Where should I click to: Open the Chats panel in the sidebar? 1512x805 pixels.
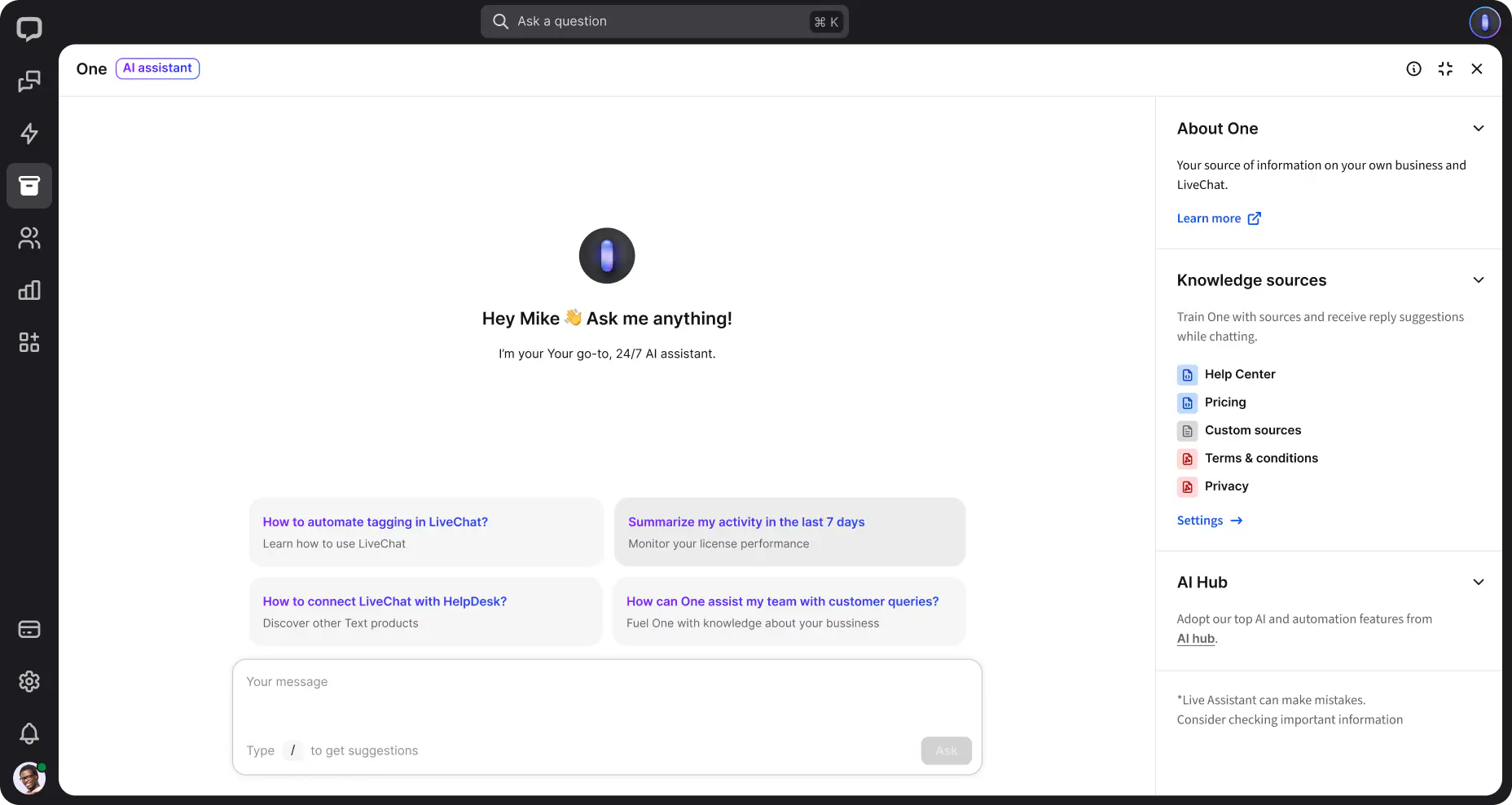[x=29, y=81]
